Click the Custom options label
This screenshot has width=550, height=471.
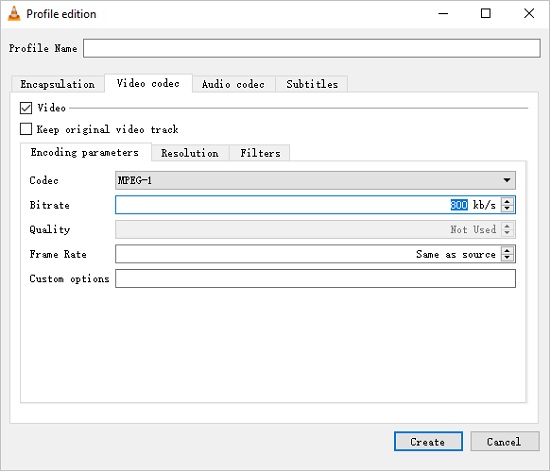click(69, 279)
